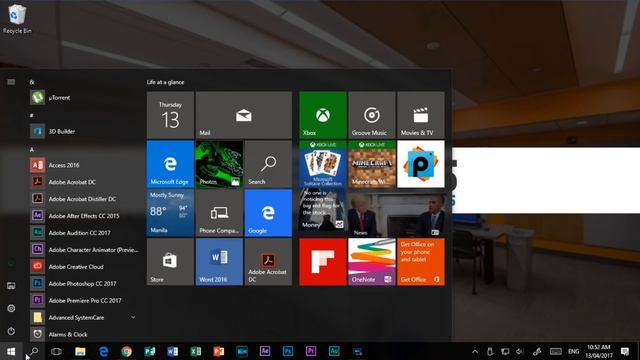The image size is (640, 360).
Task: Launch Adobe Audition CC 2017
Action: pyautogui.click(x=84, y=233)
